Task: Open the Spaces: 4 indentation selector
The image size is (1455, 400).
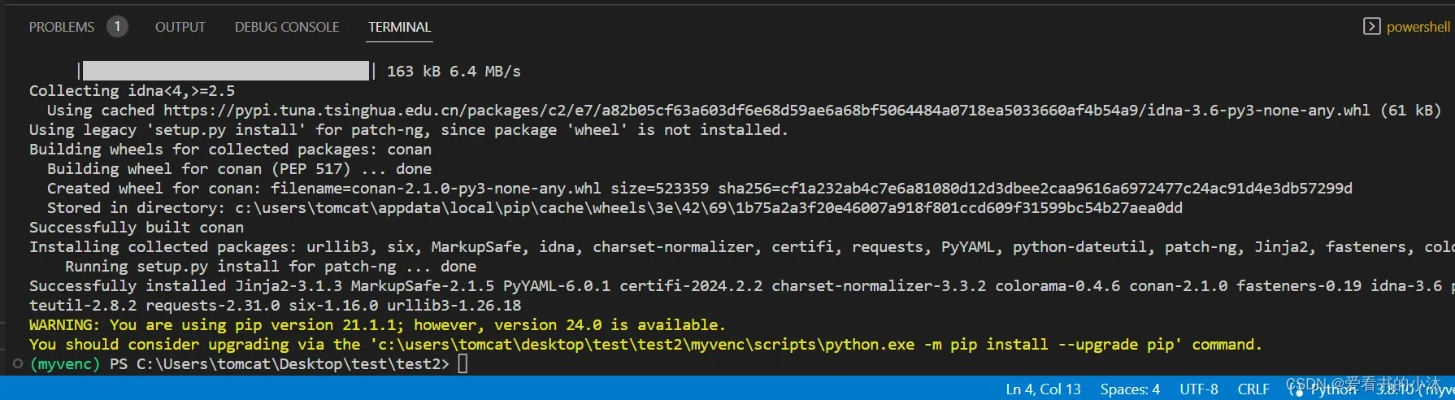Action: coord(1130,389)
